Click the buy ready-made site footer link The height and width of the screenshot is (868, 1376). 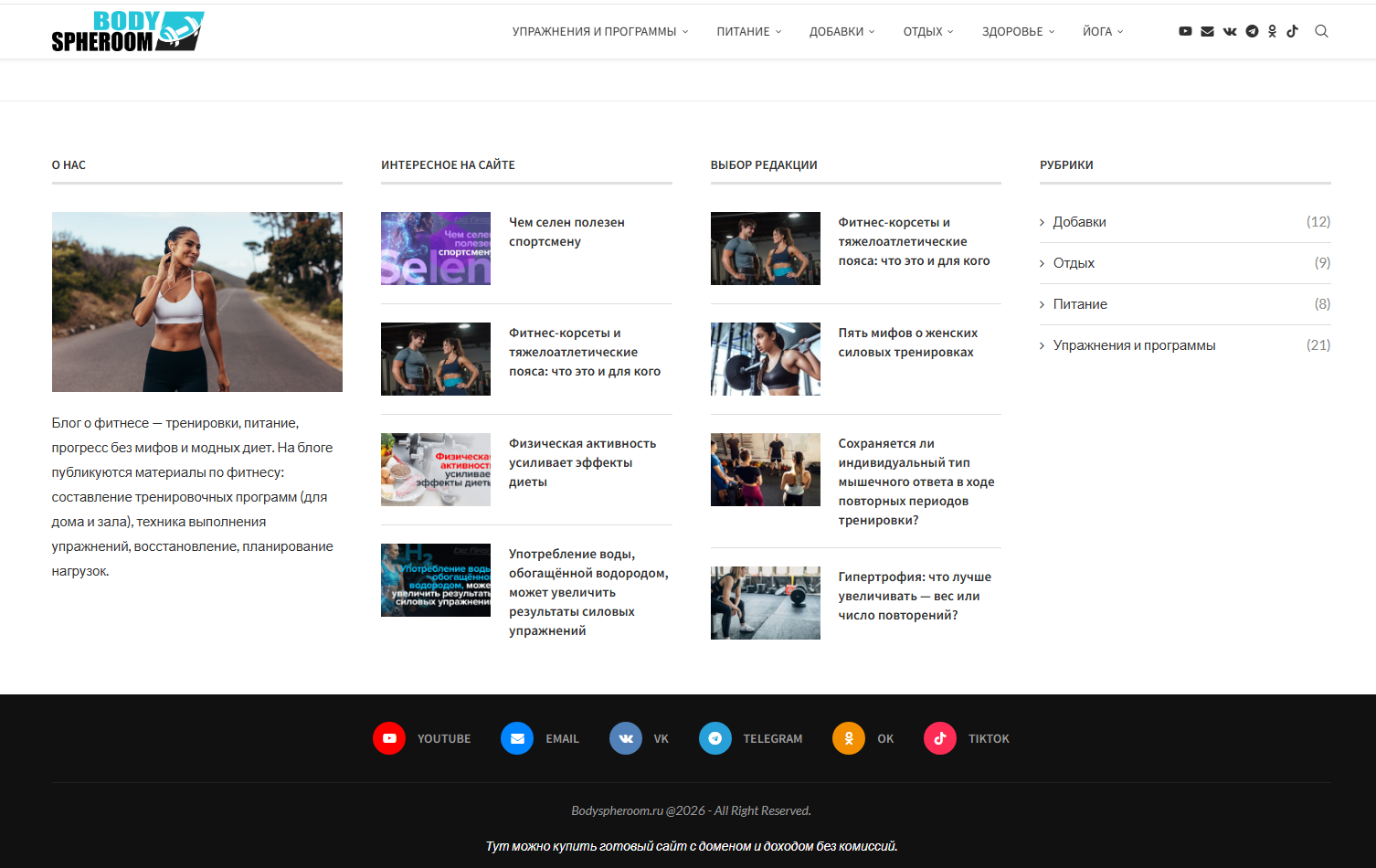click(691, 846)
